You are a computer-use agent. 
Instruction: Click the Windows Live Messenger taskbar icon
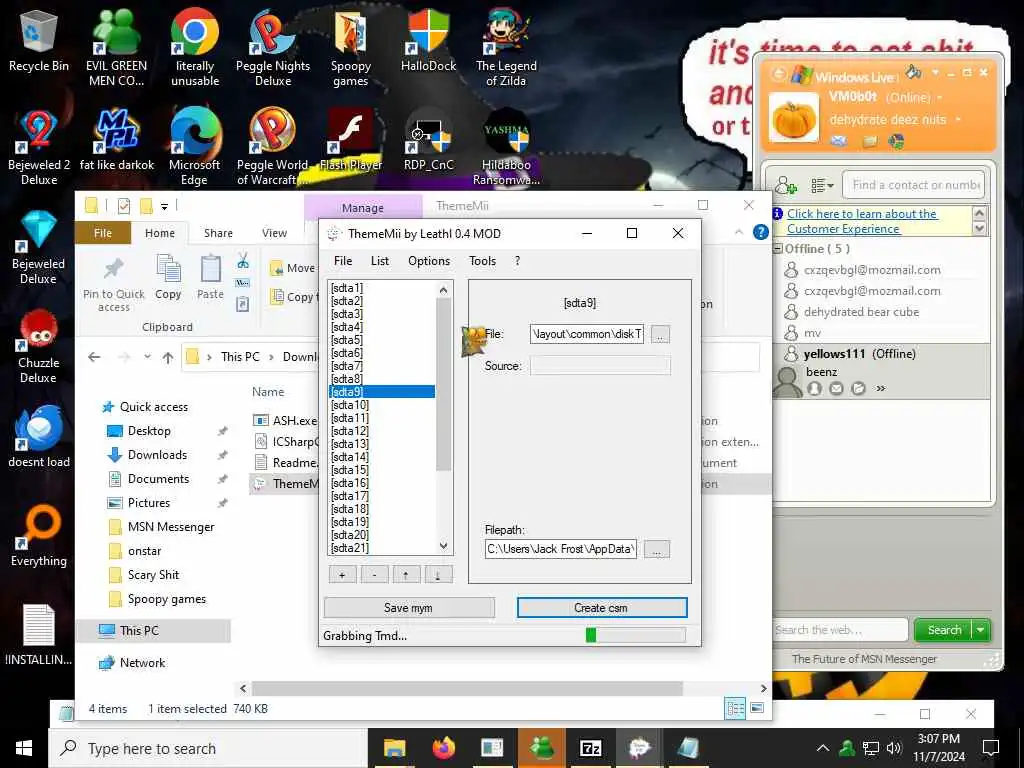pyautogui.click(x=541, y=748)
